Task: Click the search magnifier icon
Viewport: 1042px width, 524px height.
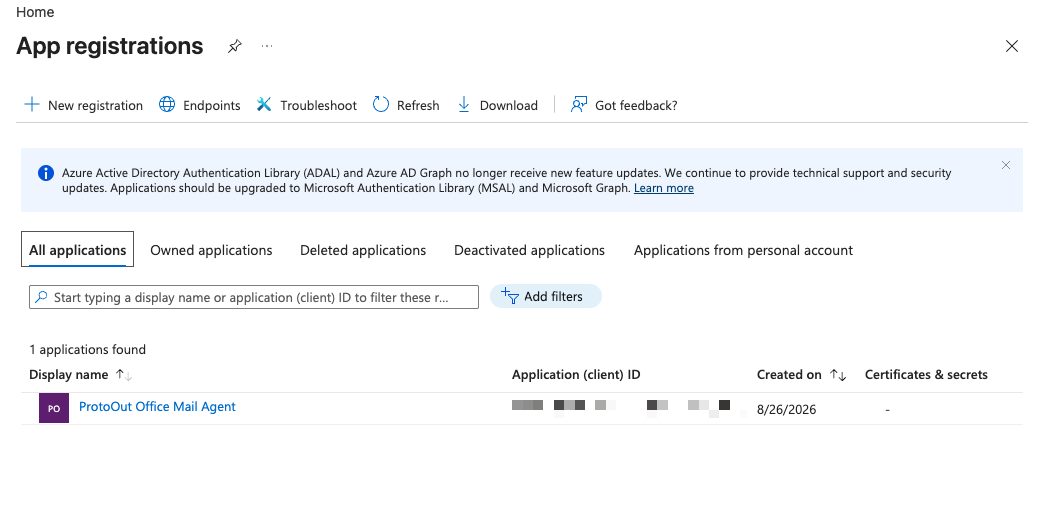Action: [41, 297]
